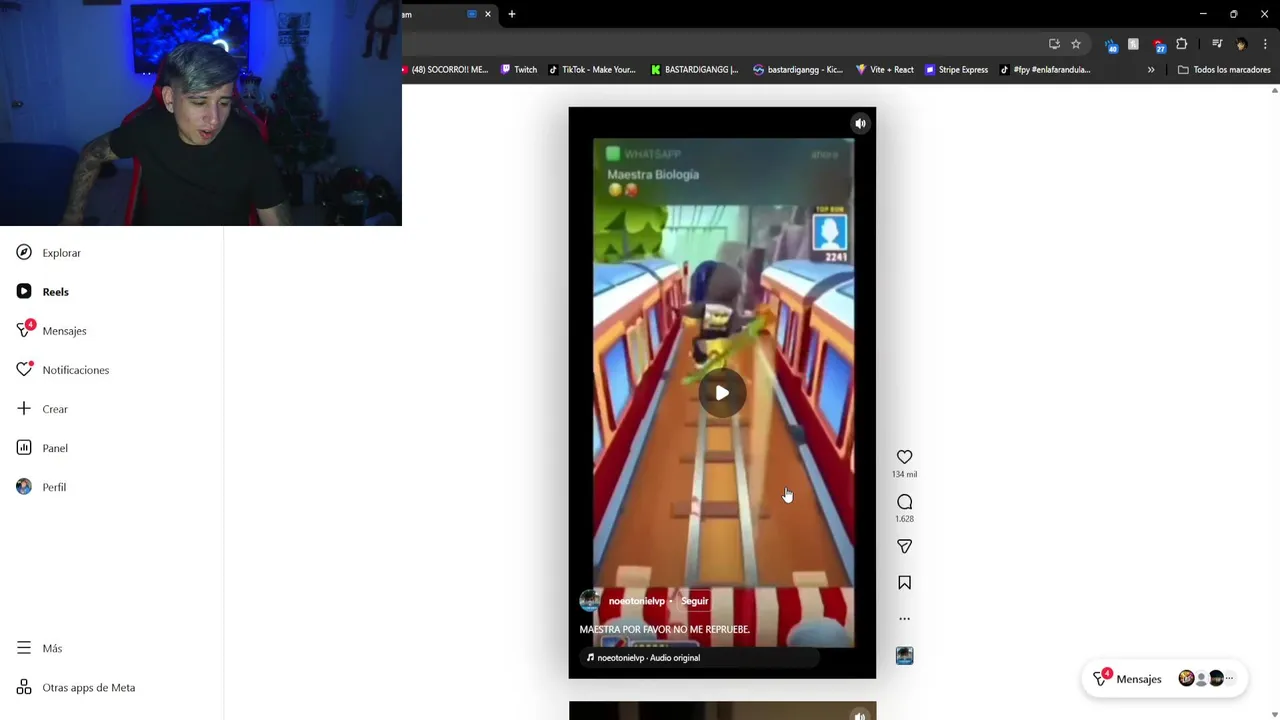Open the bastardigangg - Kic... bookmark
Screen dimensions: 1280x720
(798, 70)
